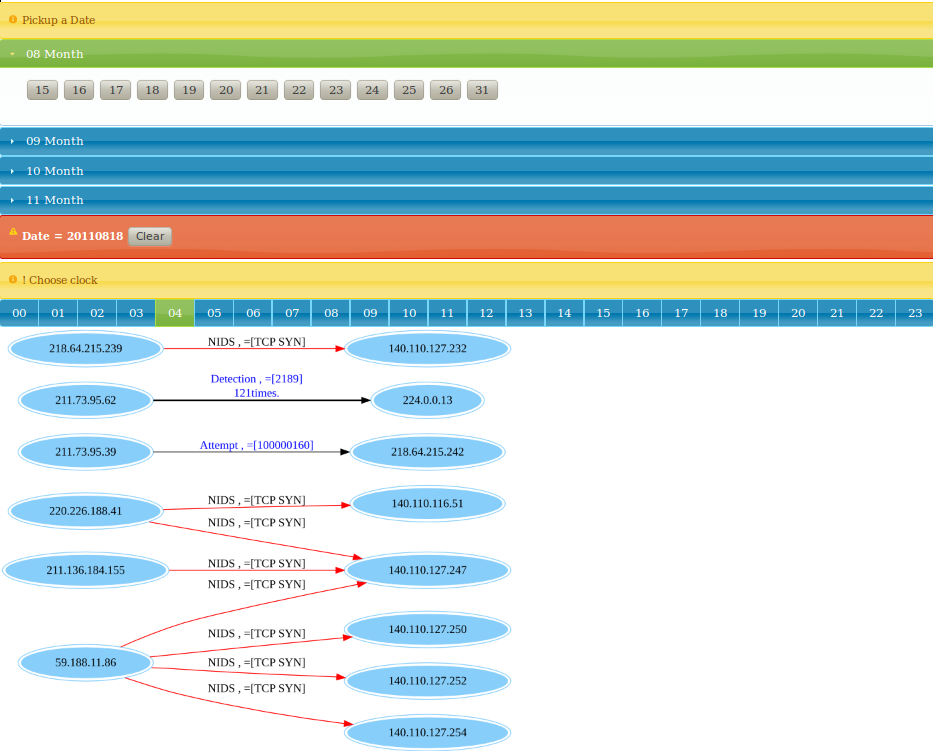Select day 21 button
This screenshot has height=751, width=933.
tap(262, 90)
